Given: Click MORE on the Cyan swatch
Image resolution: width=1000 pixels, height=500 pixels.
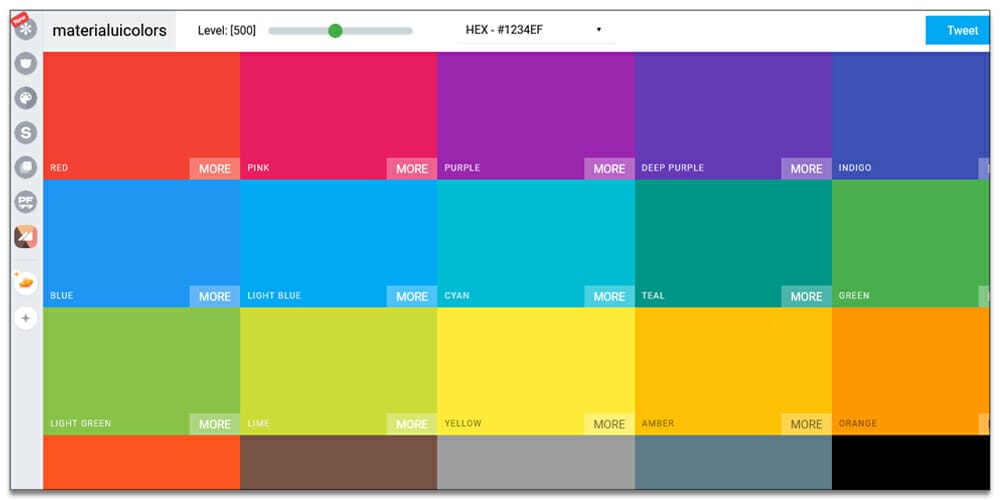Looking at the screenshot, I should coord(609,297).
